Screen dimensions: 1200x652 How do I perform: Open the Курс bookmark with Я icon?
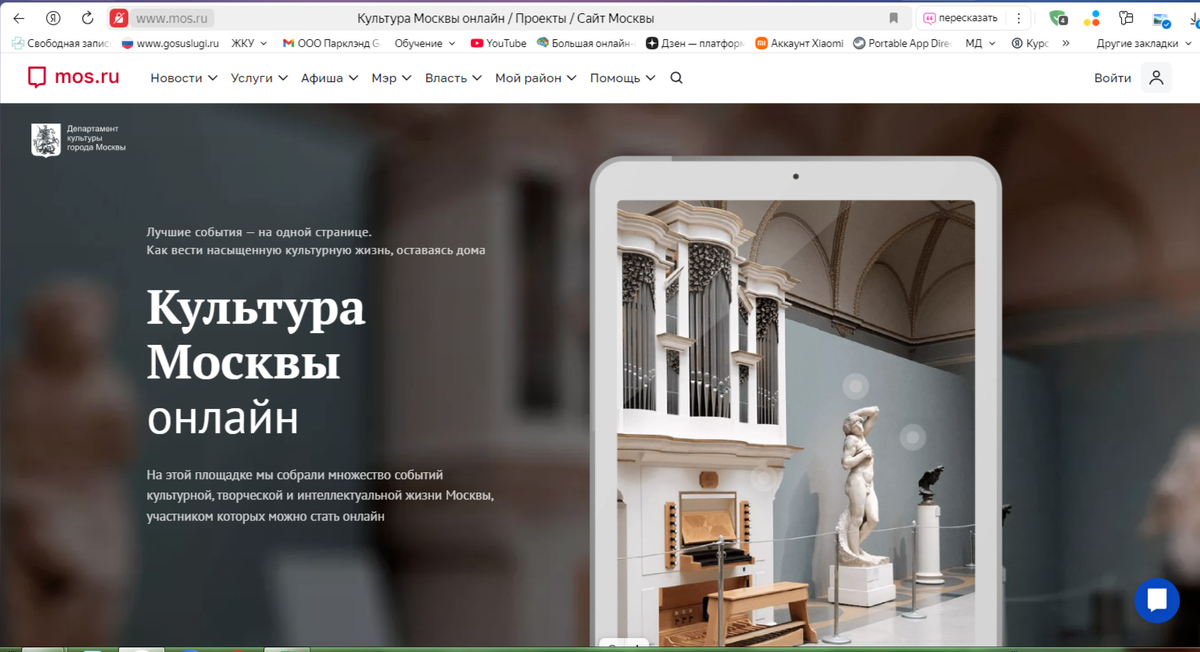coord(1030,43)
